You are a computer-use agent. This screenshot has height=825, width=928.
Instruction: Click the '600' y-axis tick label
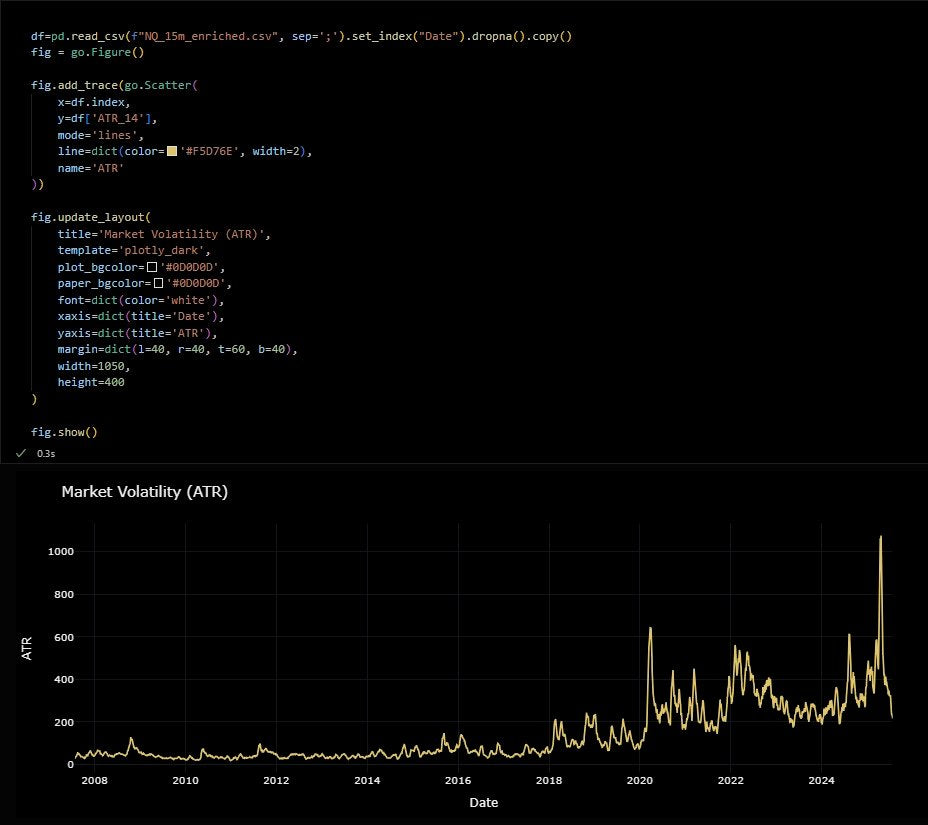click(x=64, y=637)
